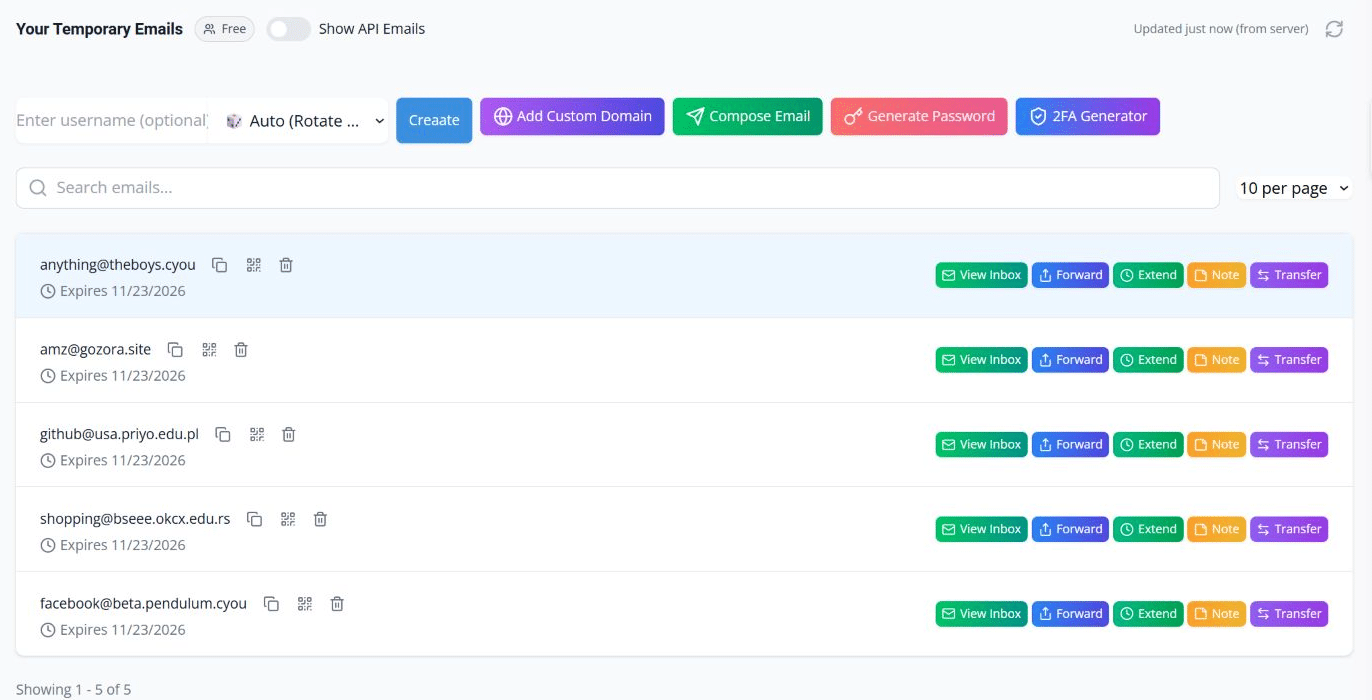Click Add Custom Domain button
1372x700 pixels.
point(572,116)
